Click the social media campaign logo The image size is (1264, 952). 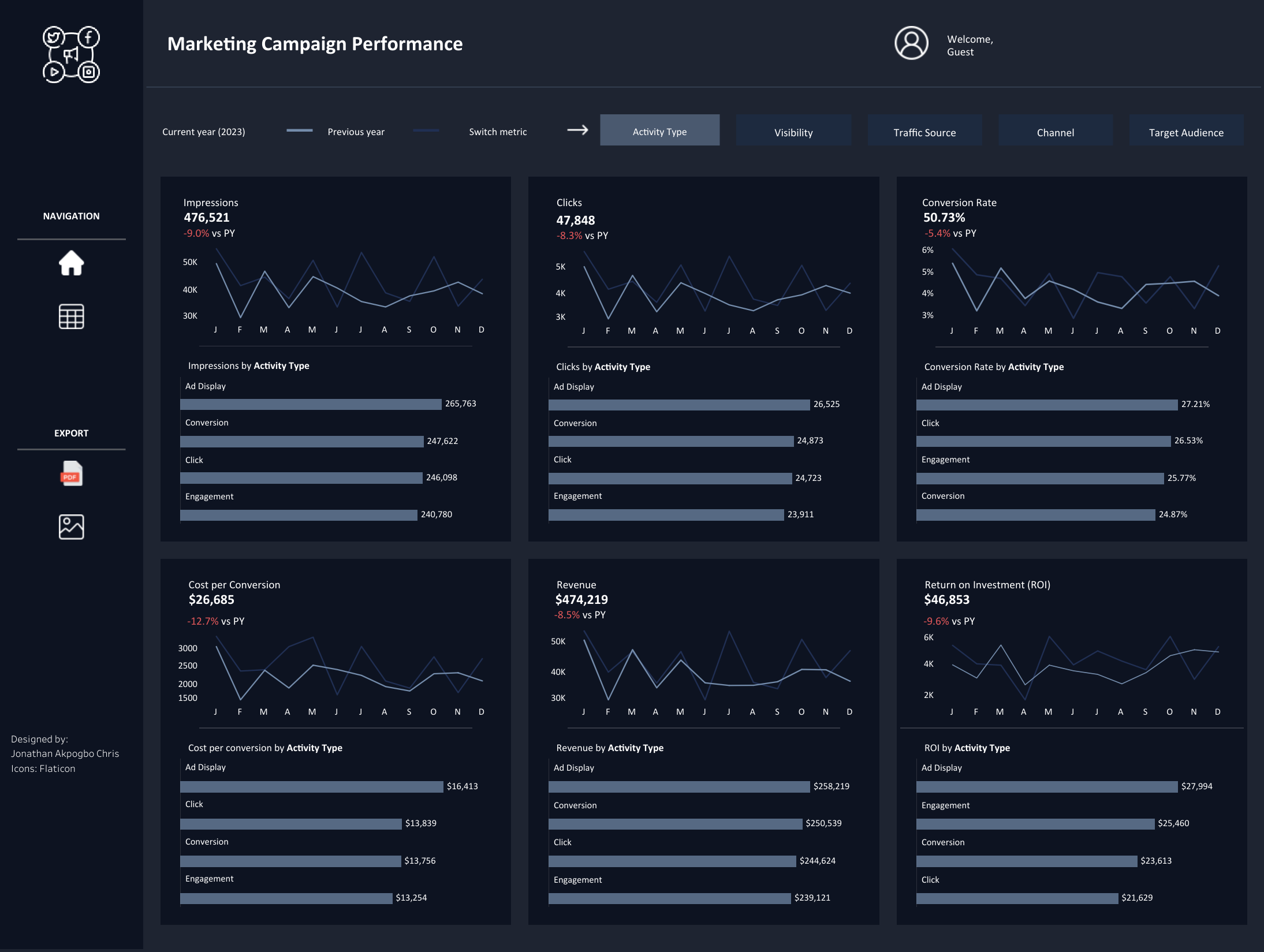[x=71, y=55]
